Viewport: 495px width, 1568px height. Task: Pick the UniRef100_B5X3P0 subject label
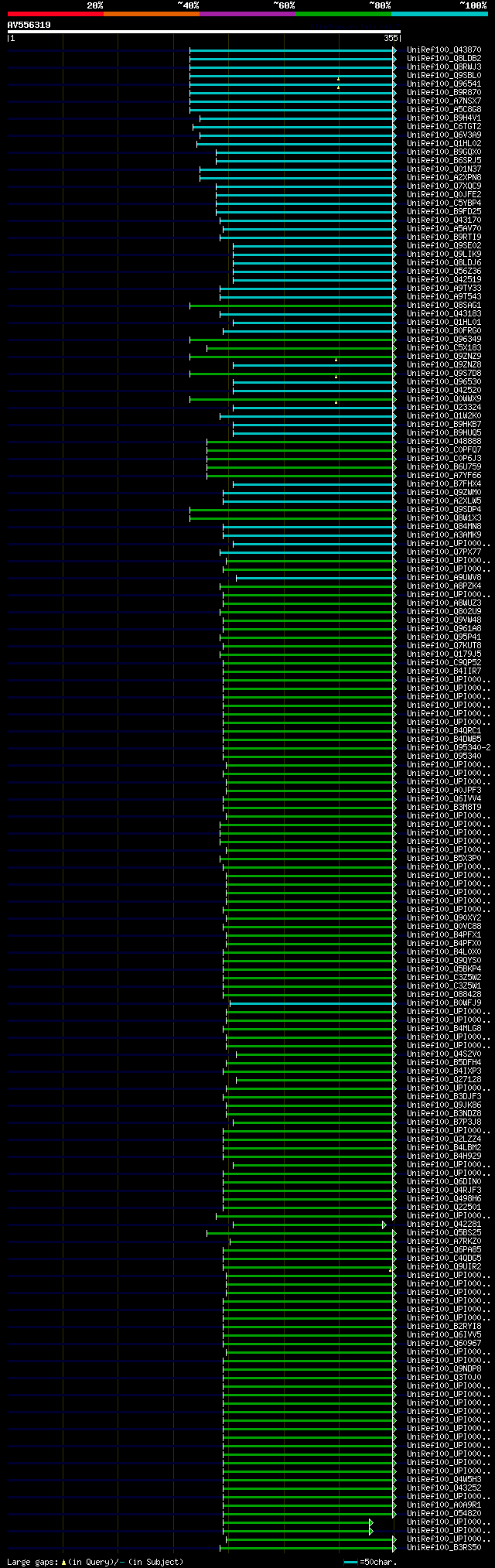[x=444, y=859]
